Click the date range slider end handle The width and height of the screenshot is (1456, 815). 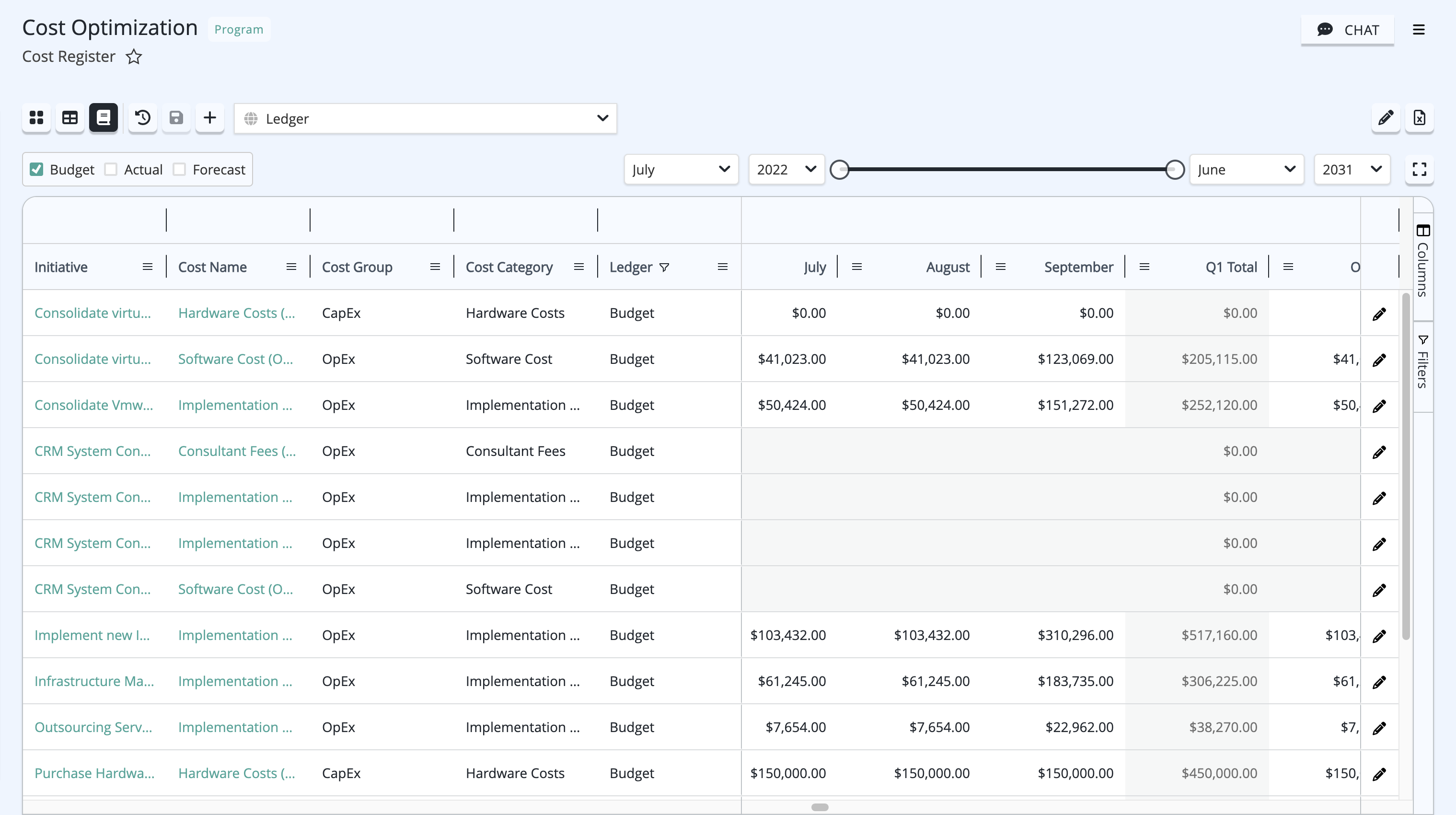(1175, 169)
